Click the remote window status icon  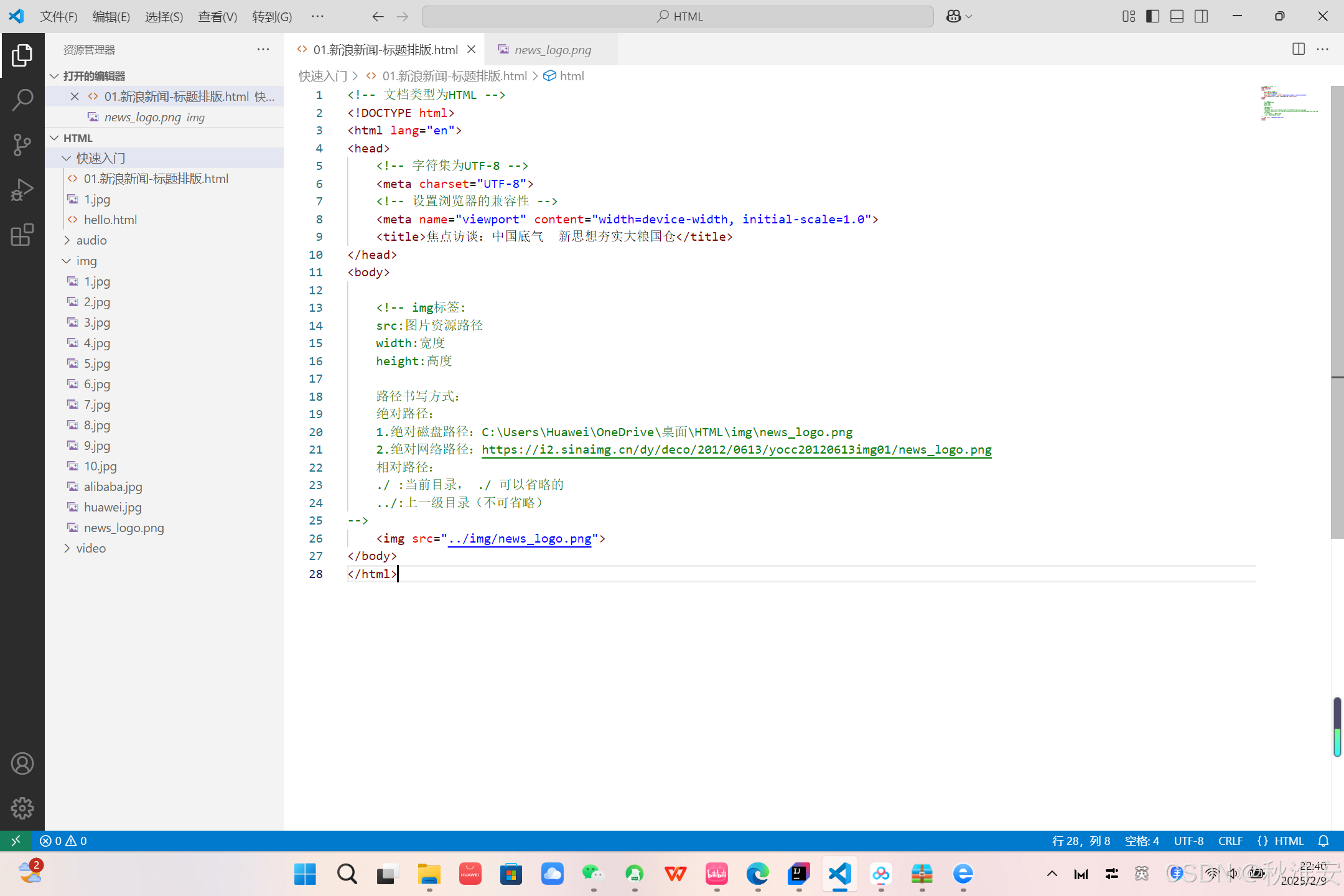click(x=16, y=841)
